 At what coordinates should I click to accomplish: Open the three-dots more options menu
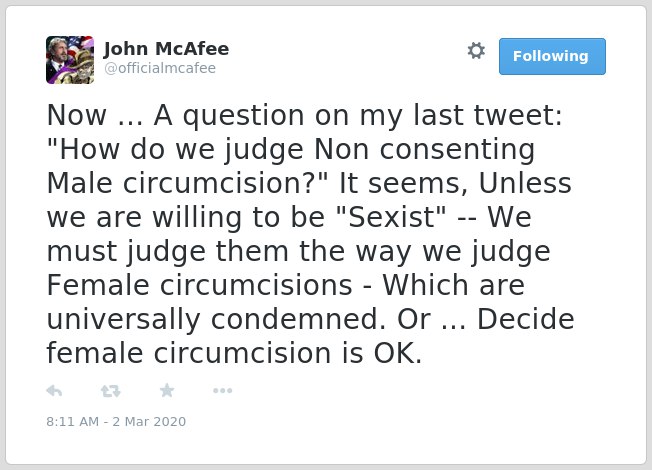coord(222,391)
